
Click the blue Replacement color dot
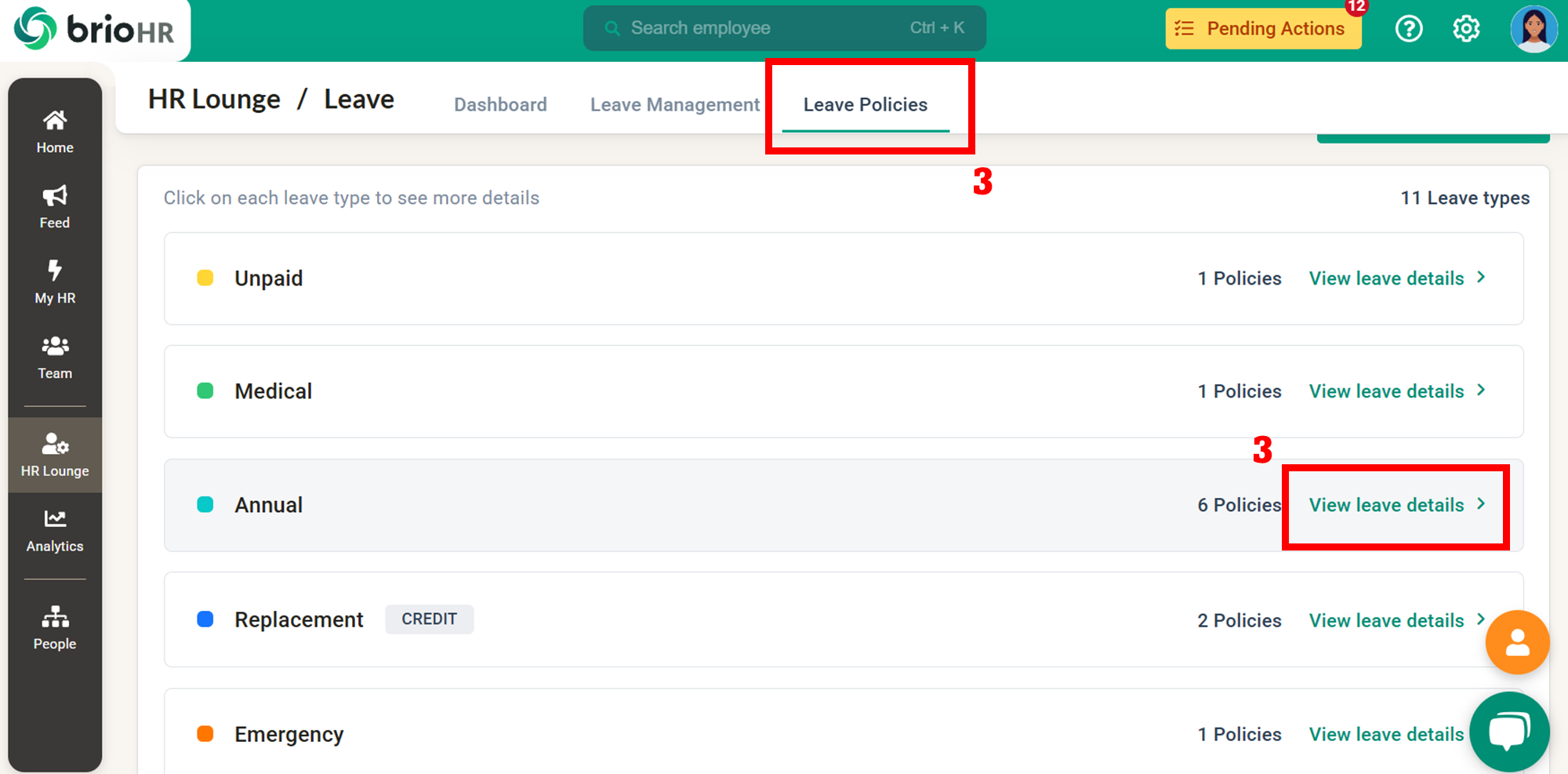[205, 620]
